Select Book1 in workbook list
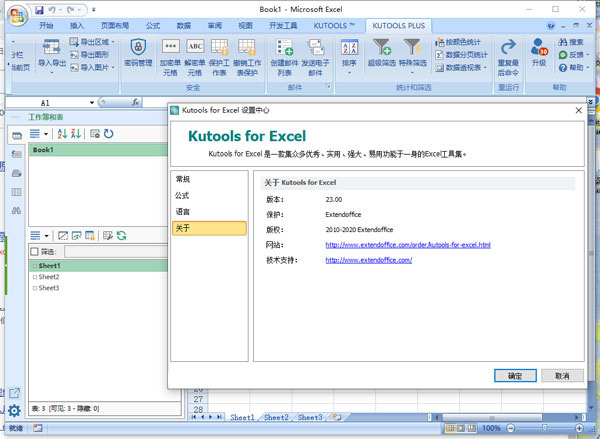The height and width of the screenshot is (439, 600). [x=98, y=150]
